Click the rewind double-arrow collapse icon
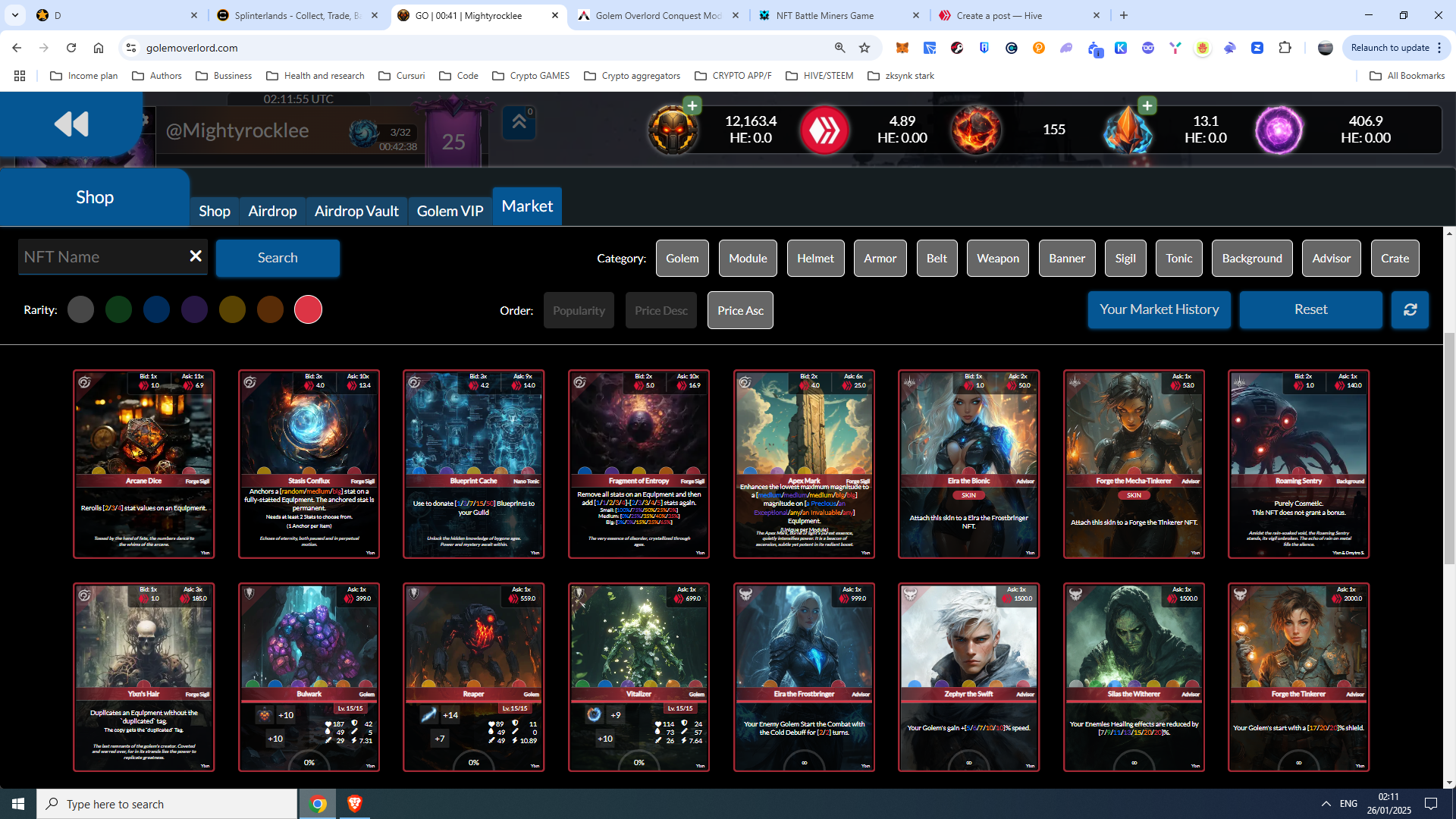Viewport: 1456px width, 819px height. point(71,124)
